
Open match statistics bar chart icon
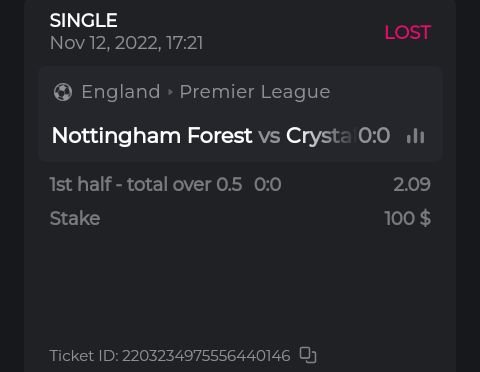click(415, 136)
